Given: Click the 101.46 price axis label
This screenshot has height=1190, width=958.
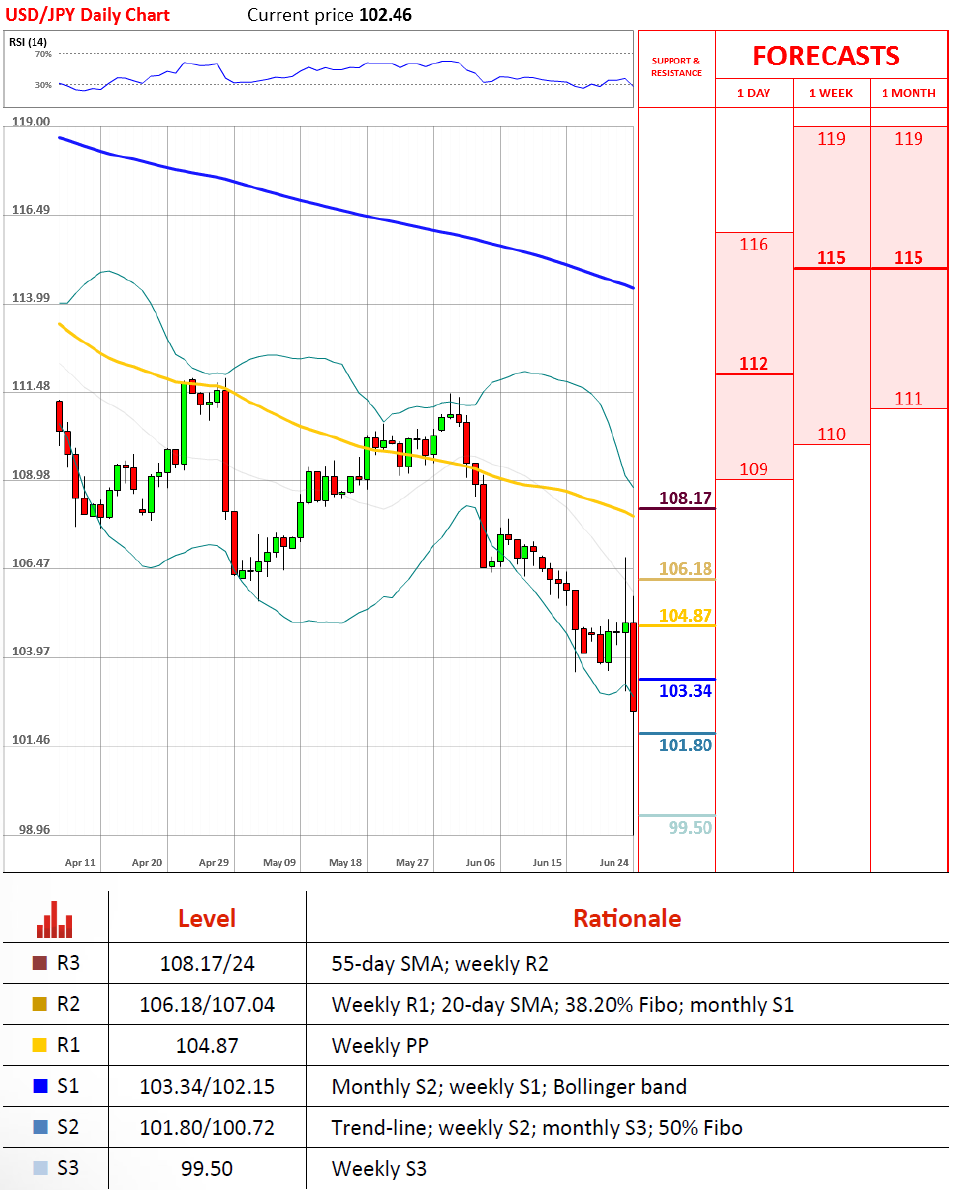Looking at the screenshot, I should 31,739.
